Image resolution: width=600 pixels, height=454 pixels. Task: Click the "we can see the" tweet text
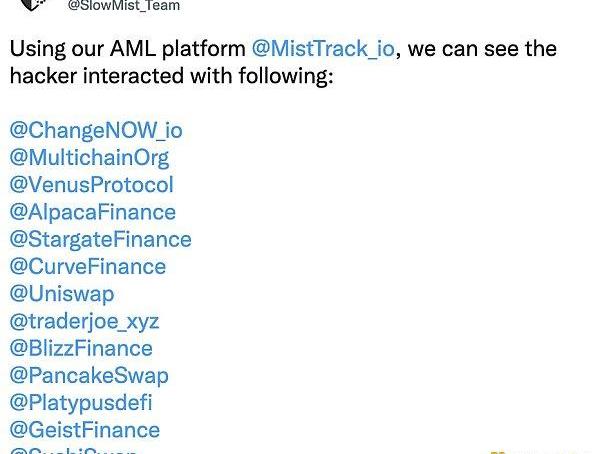pos(482,48)
